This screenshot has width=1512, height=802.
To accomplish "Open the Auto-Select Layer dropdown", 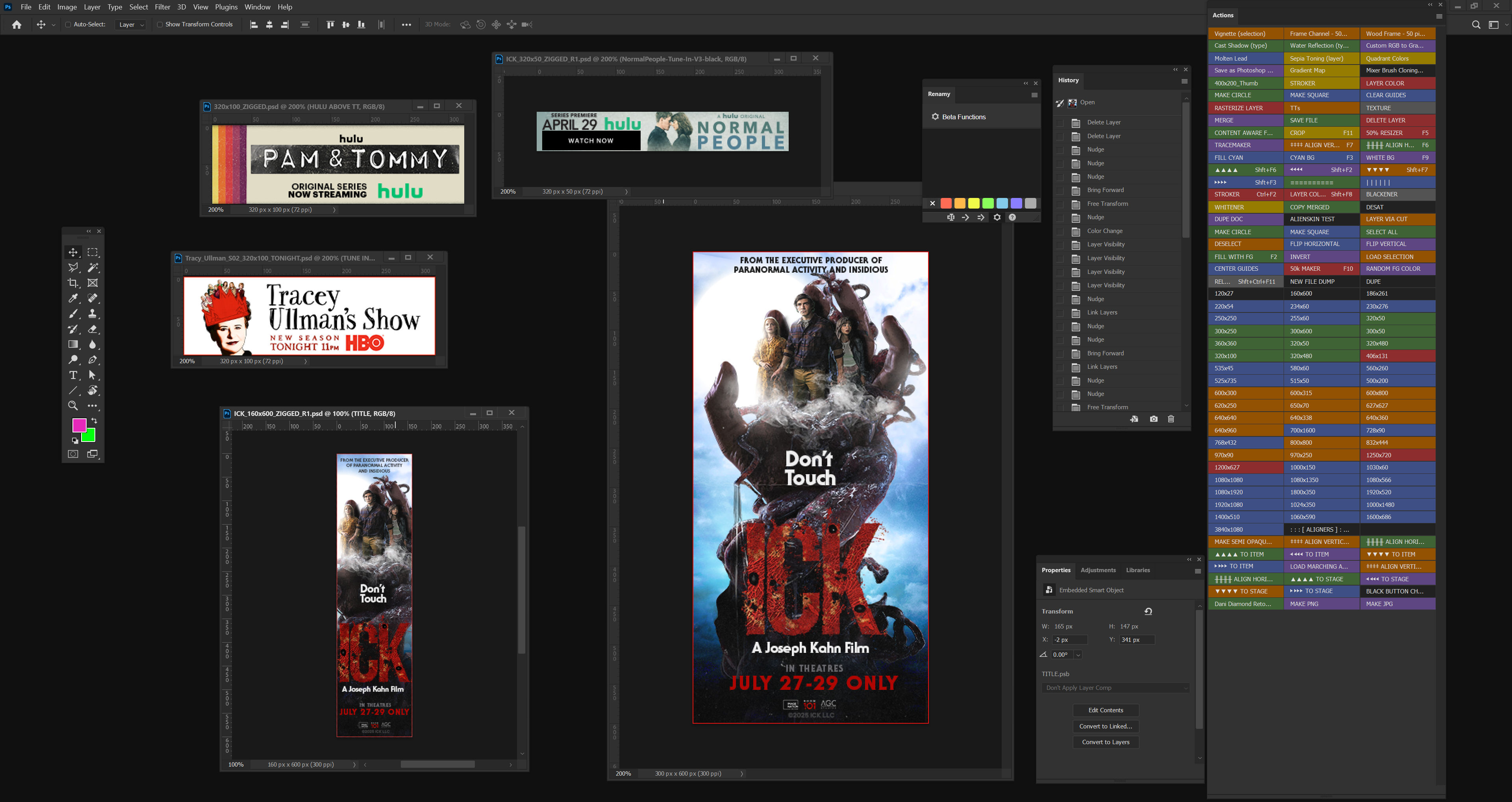I will (131, 25).
